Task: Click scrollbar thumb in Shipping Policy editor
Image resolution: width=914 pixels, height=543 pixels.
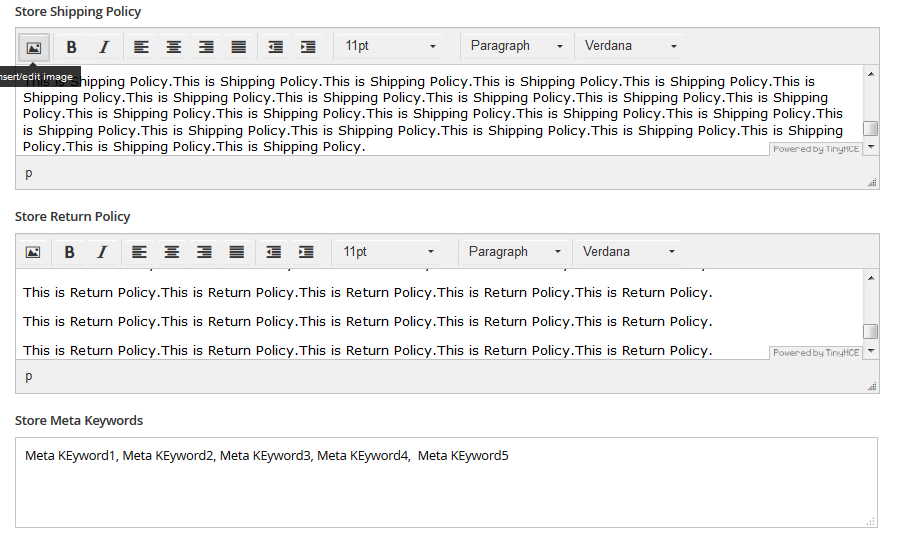Action: tap(871, 128)
